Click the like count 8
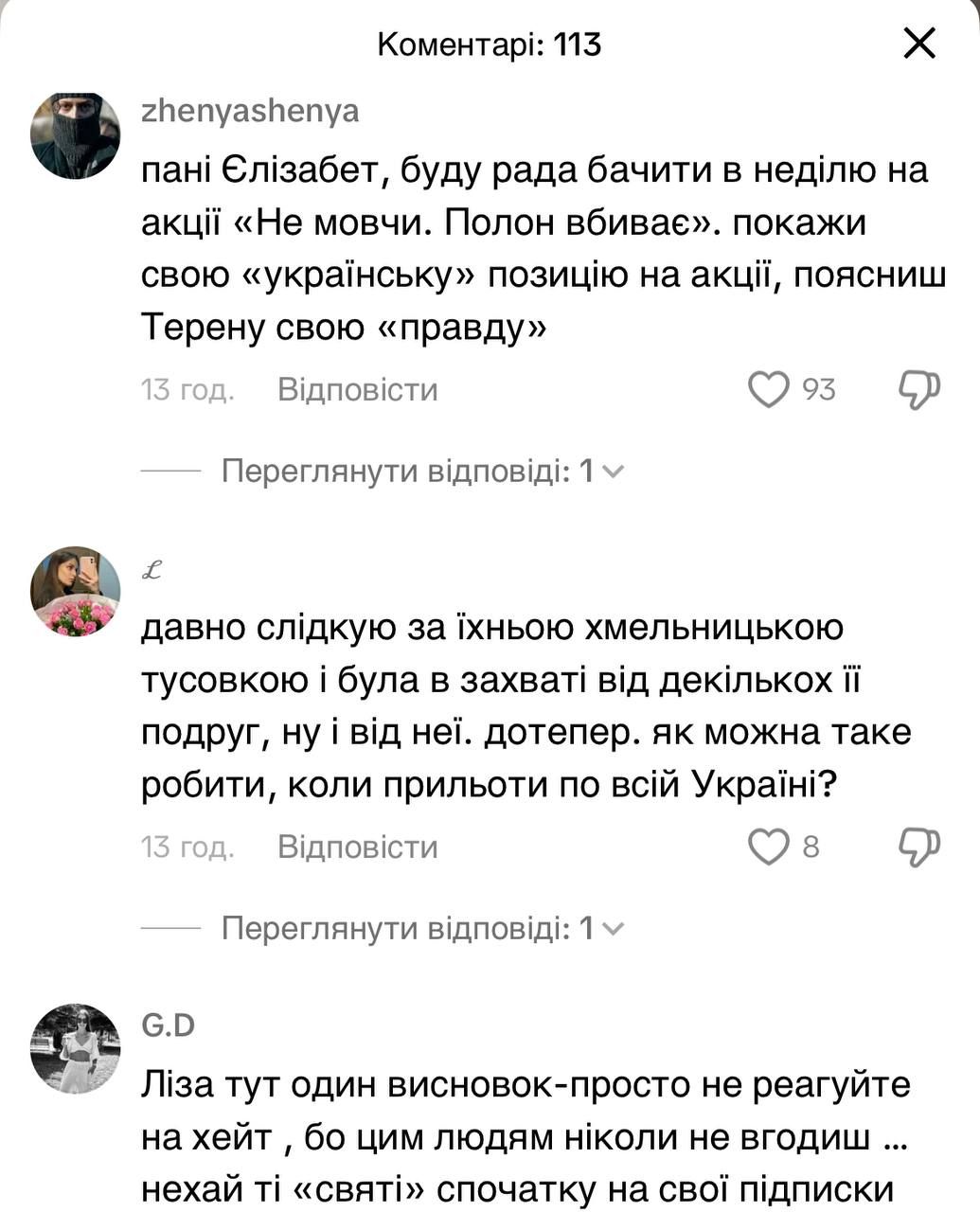This screenshot has height=1212, width=980. (x=811, y=847)
